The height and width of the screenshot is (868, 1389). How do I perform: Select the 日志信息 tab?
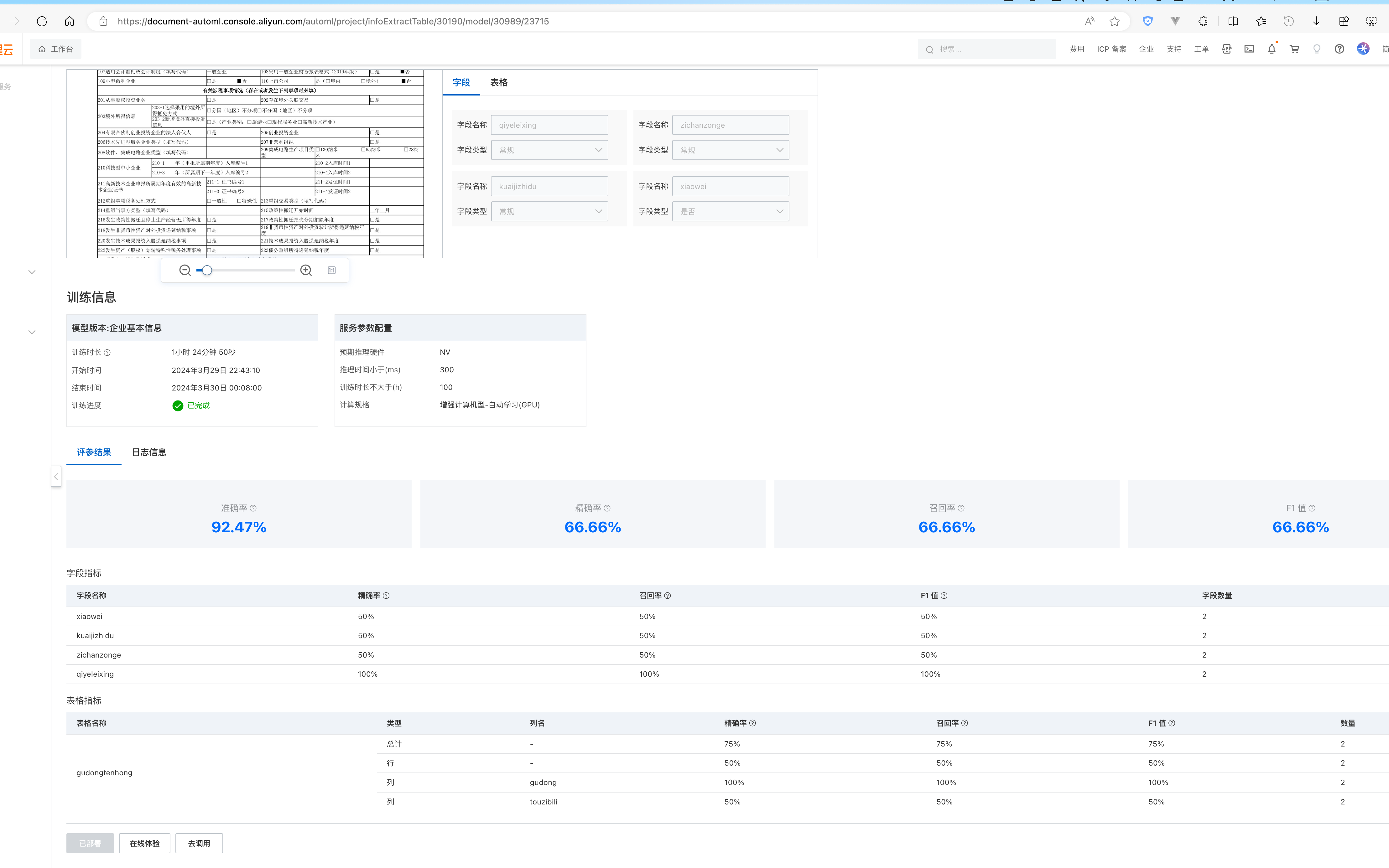tap(149, 452)
